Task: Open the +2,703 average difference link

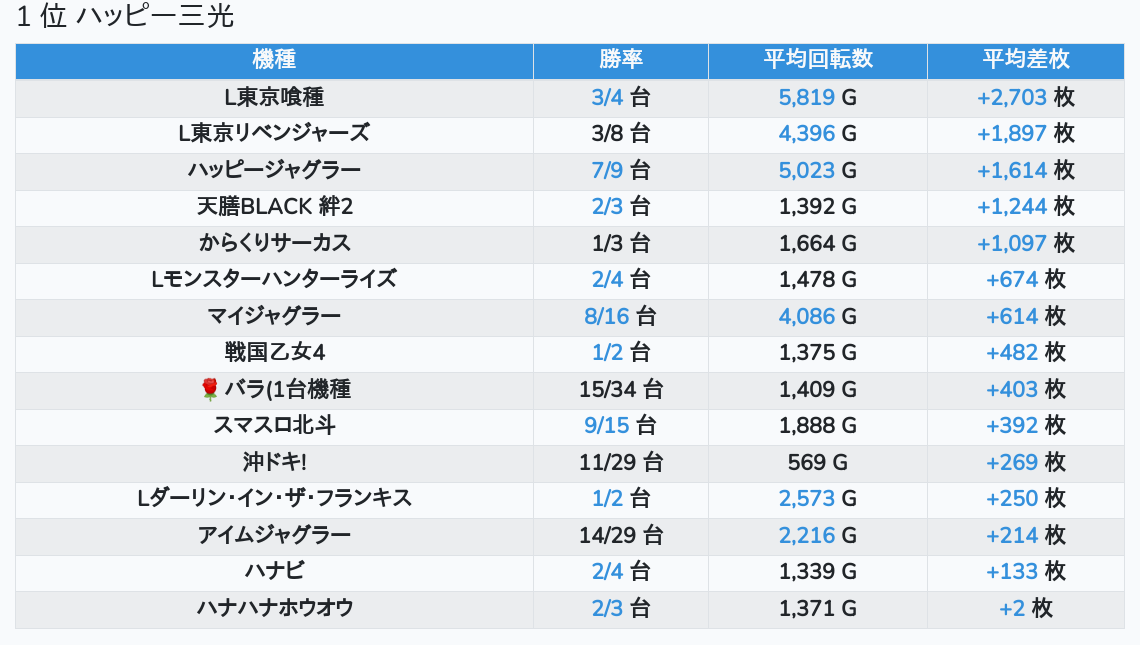Action: (x=1012, y=97)
